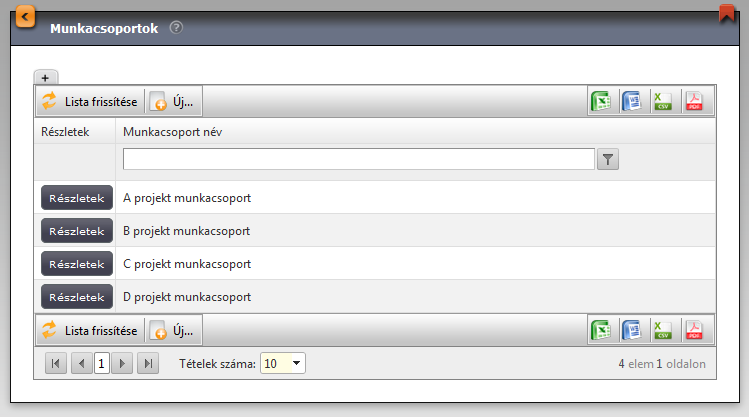749x417 pixels.
Task: Apply the filter funnel icon
Action: (x=608, y=159)
